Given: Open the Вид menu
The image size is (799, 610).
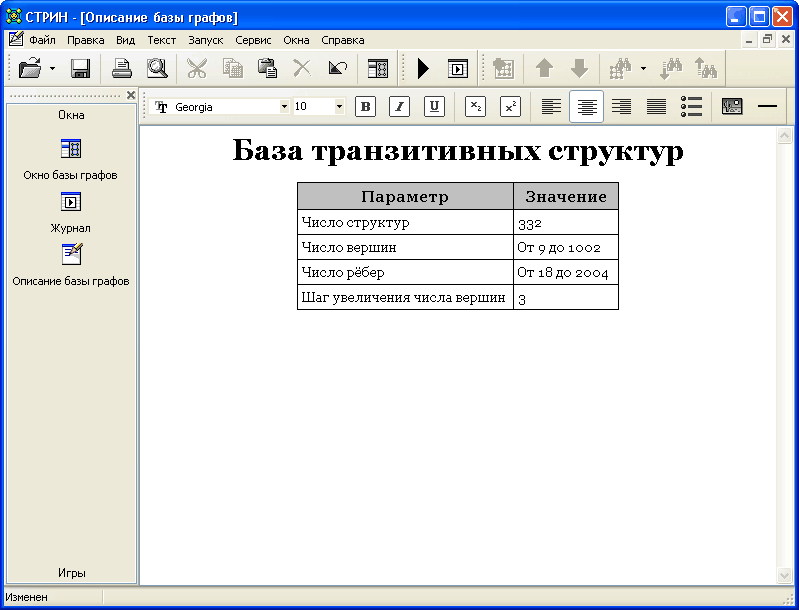Looking at the screenshot, I should pyautogui.click(x=125, y=40).
